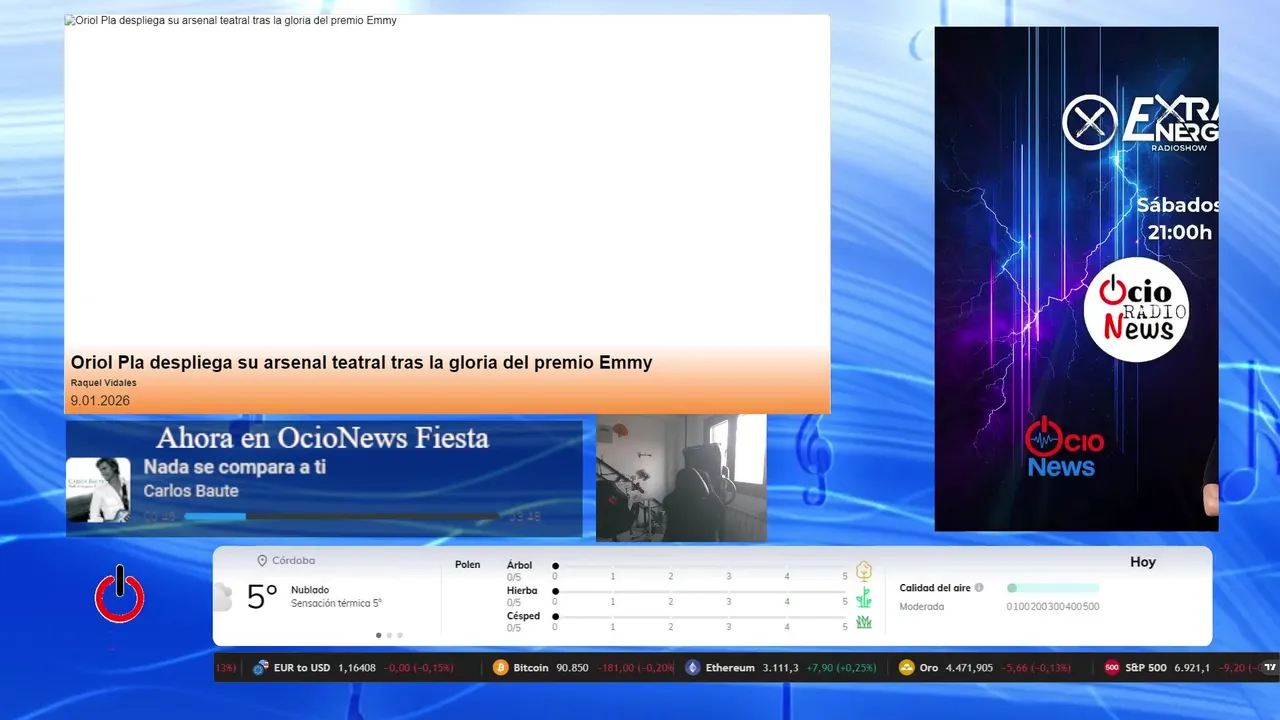Switch to the Hoy forecast tab

pyautogui.click(x=1143, y=562)
